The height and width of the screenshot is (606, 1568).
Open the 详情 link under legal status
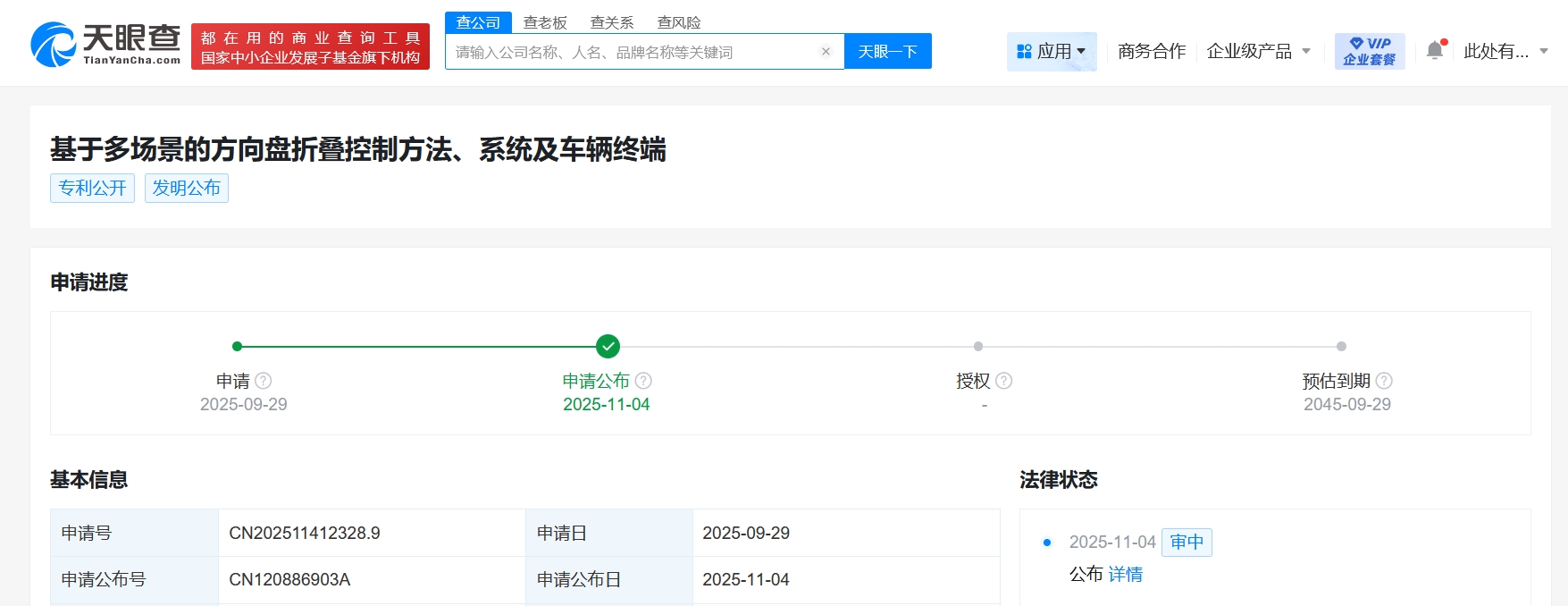click(1125, 575)
